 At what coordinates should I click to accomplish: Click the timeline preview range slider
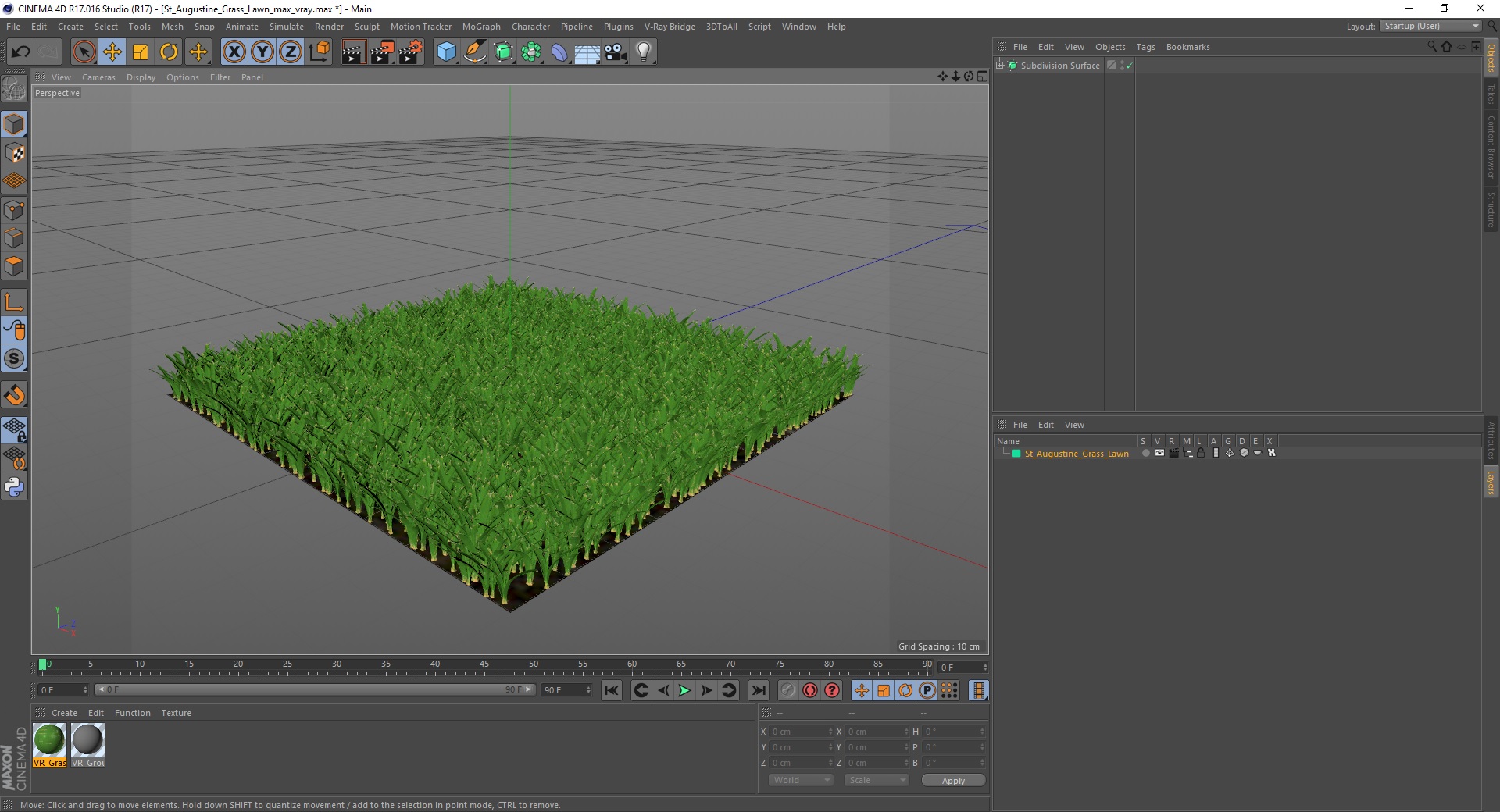click(315, 689)
